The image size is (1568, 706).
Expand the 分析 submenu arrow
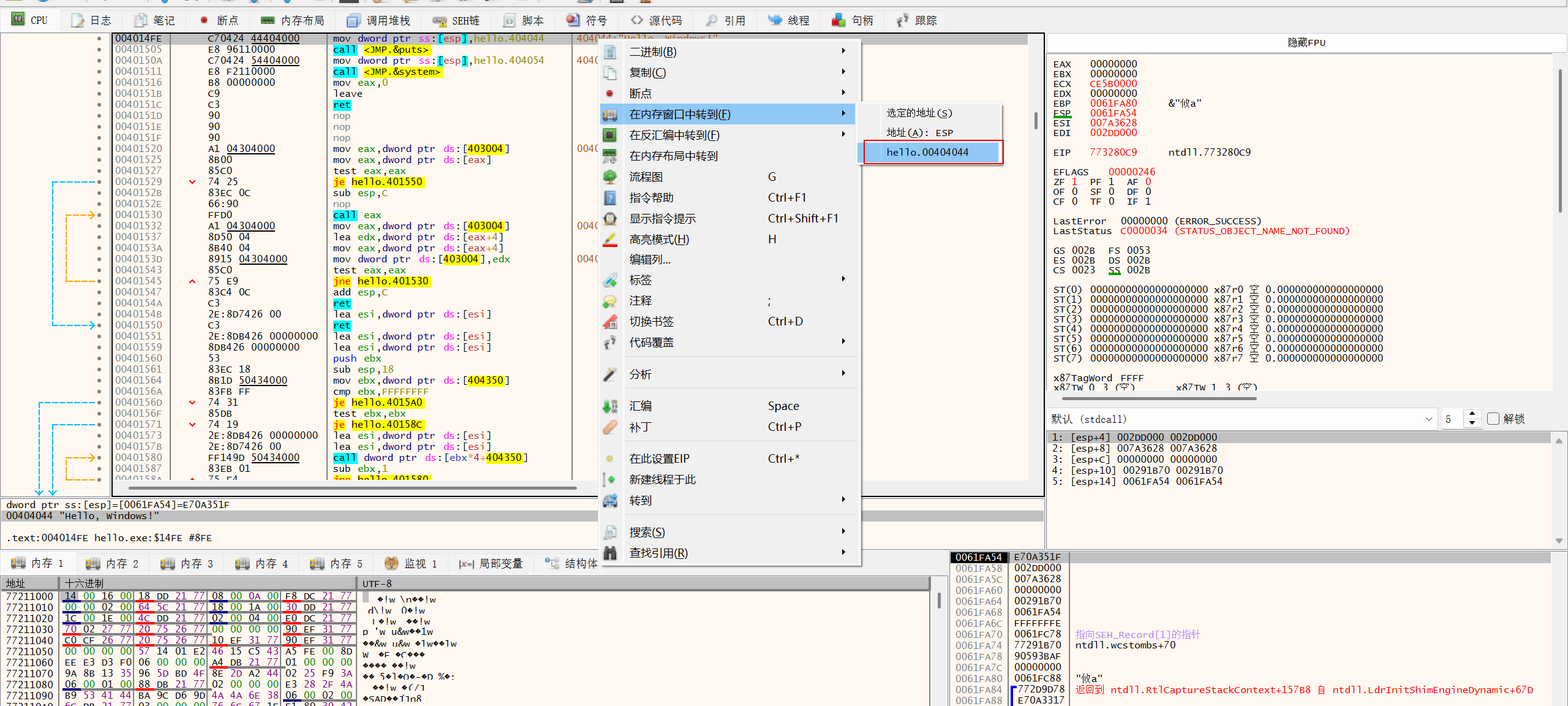(x=843, y=374)
